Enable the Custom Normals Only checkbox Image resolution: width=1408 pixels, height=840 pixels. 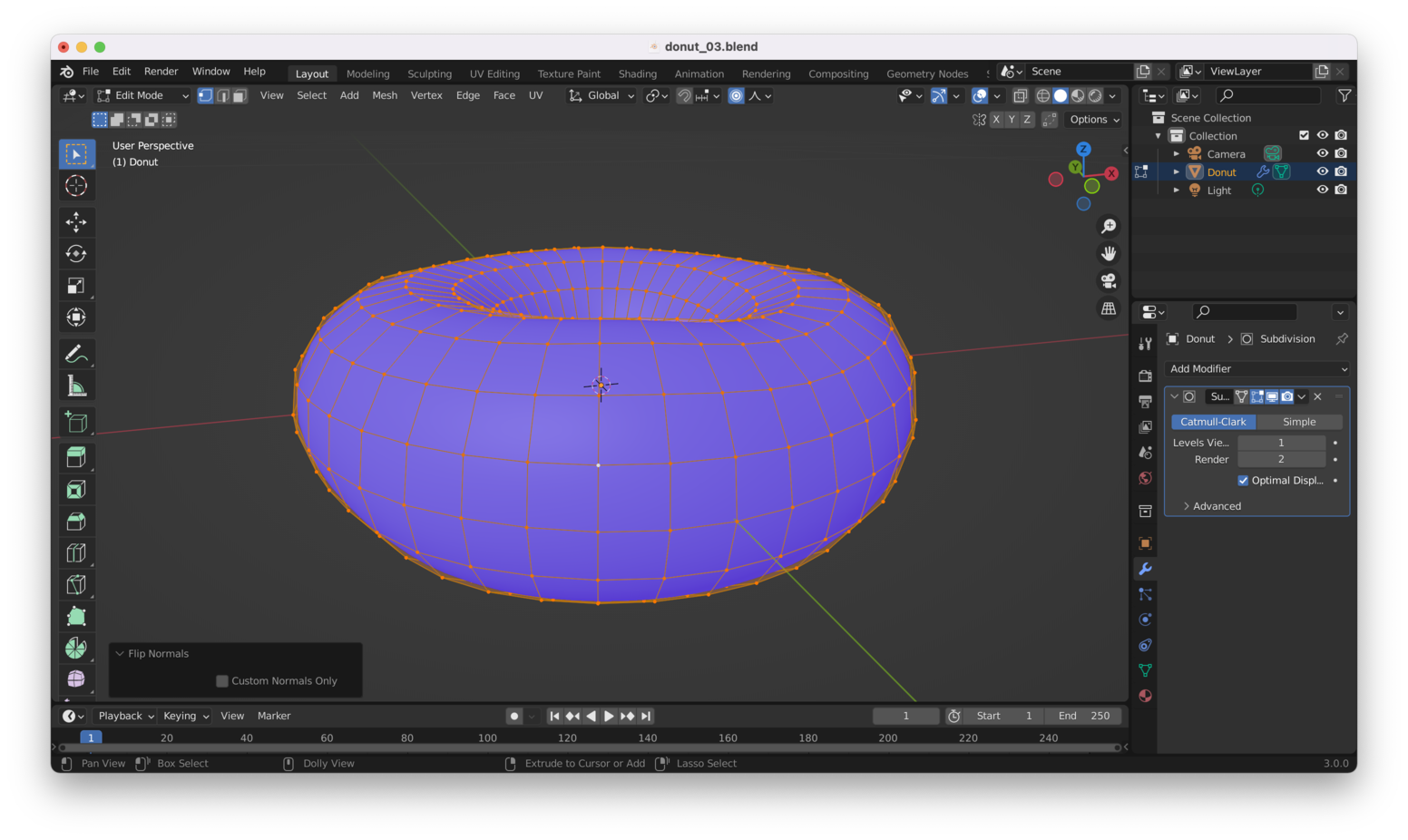(222, 680)
